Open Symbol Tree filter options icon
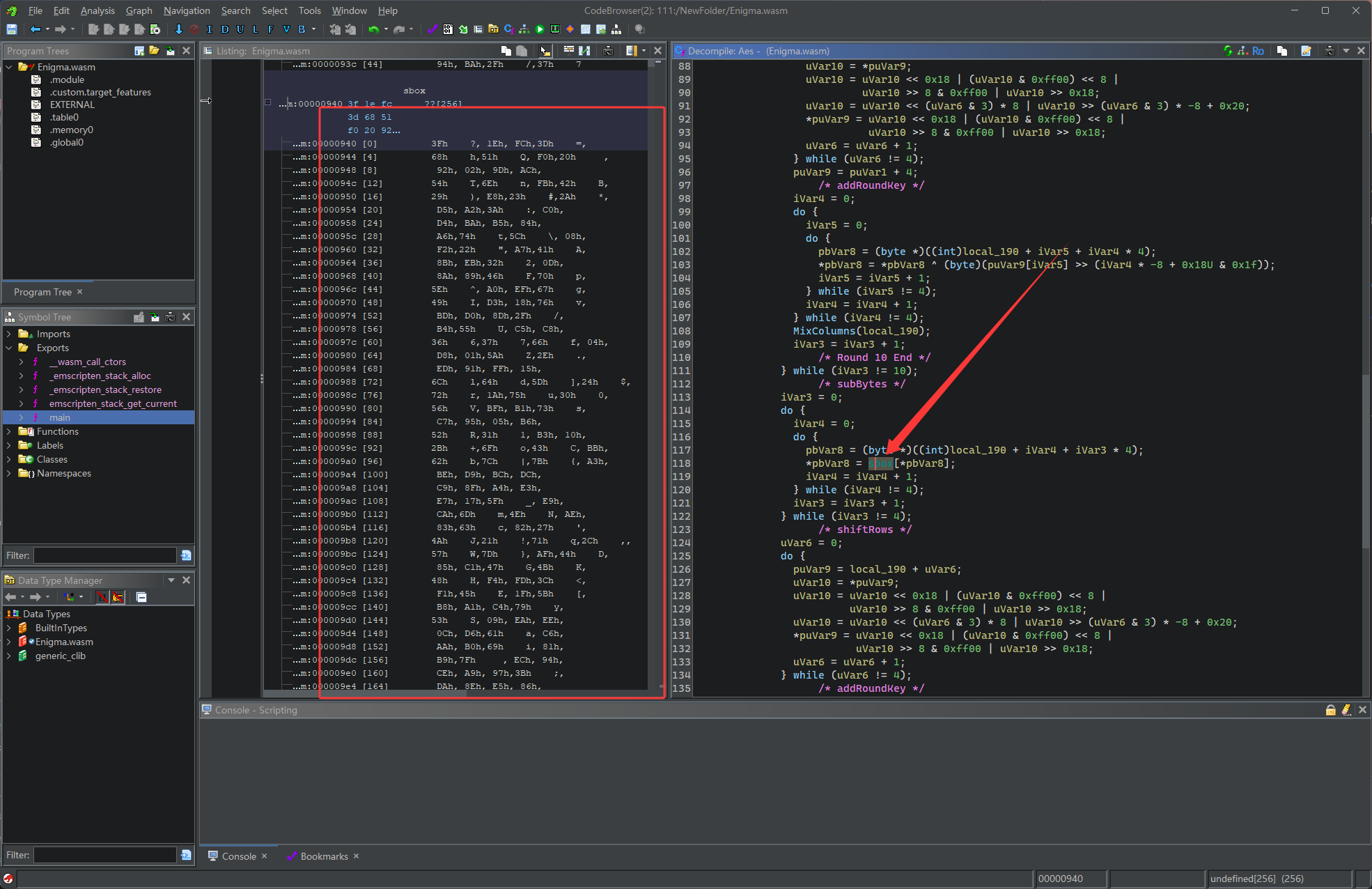This screenshot has width=1372, height=889. [186, 555]
